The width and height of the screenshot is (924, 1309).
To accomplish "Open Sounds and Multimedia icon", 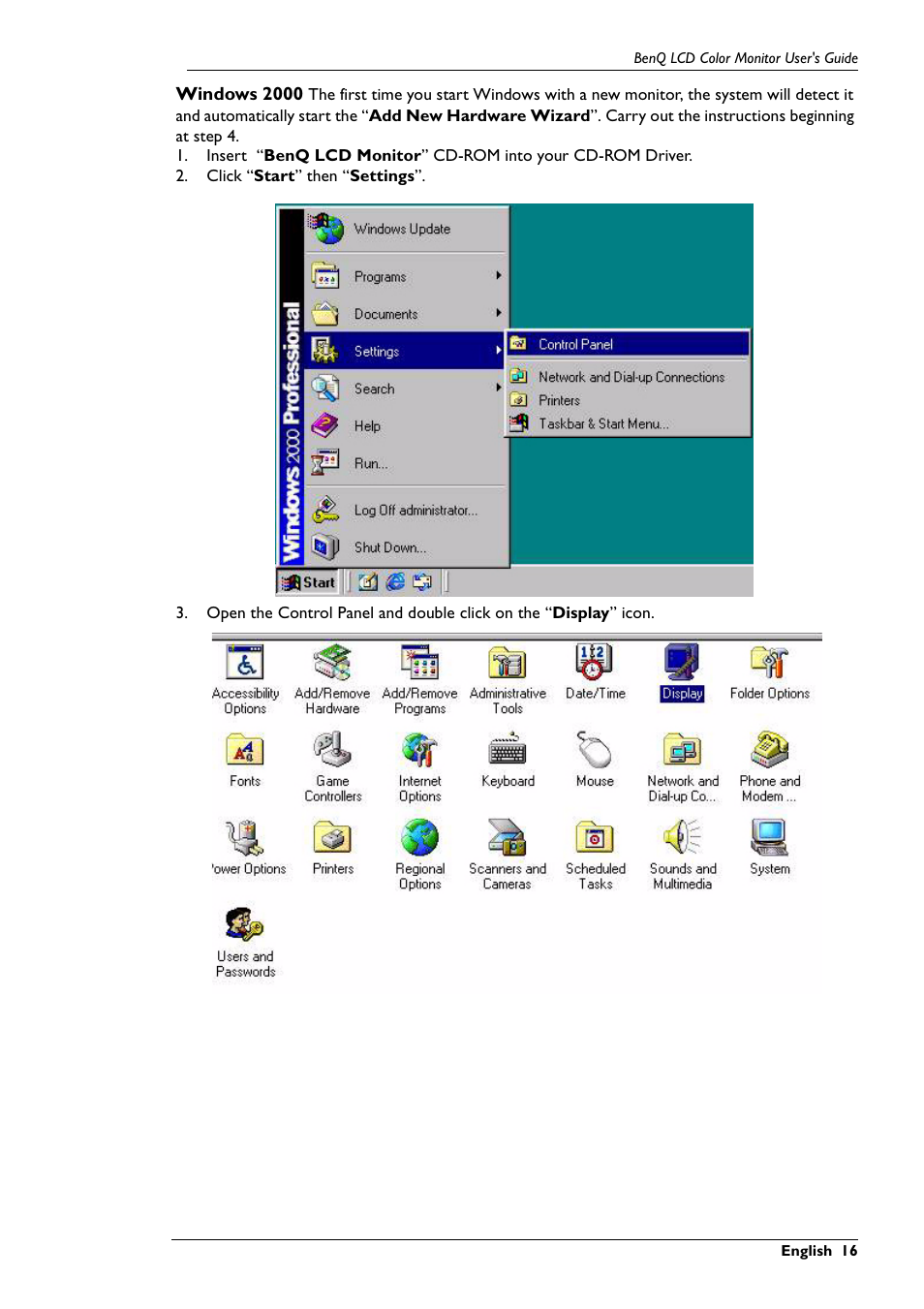I will (682, 838).
